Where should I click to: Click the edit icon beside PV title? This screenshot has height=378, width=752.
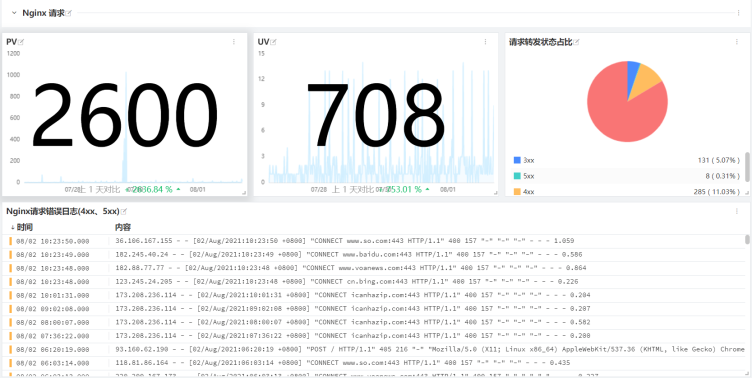tap(21, 42)
